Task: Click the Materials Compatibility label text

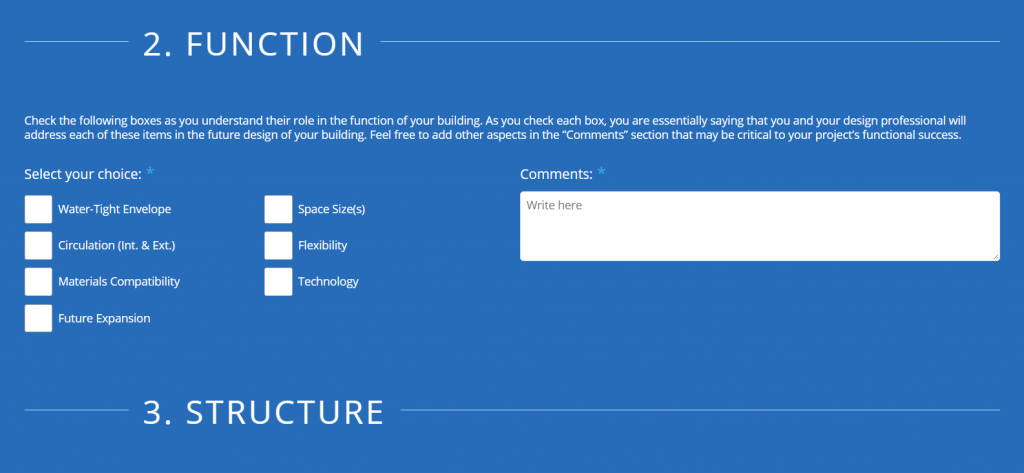Action: (x=119, y=281)
